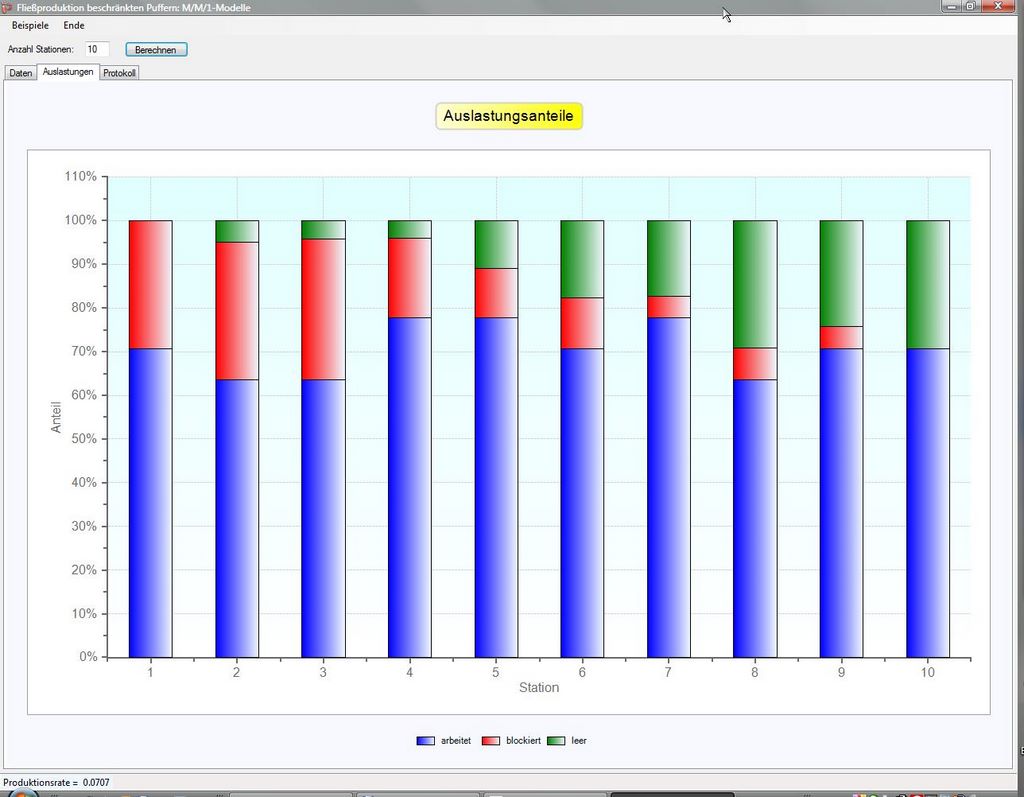Click the application icon in the title bar
Image resolution: width=1024 pixels, height=797 pixels.
coord(7,7)
